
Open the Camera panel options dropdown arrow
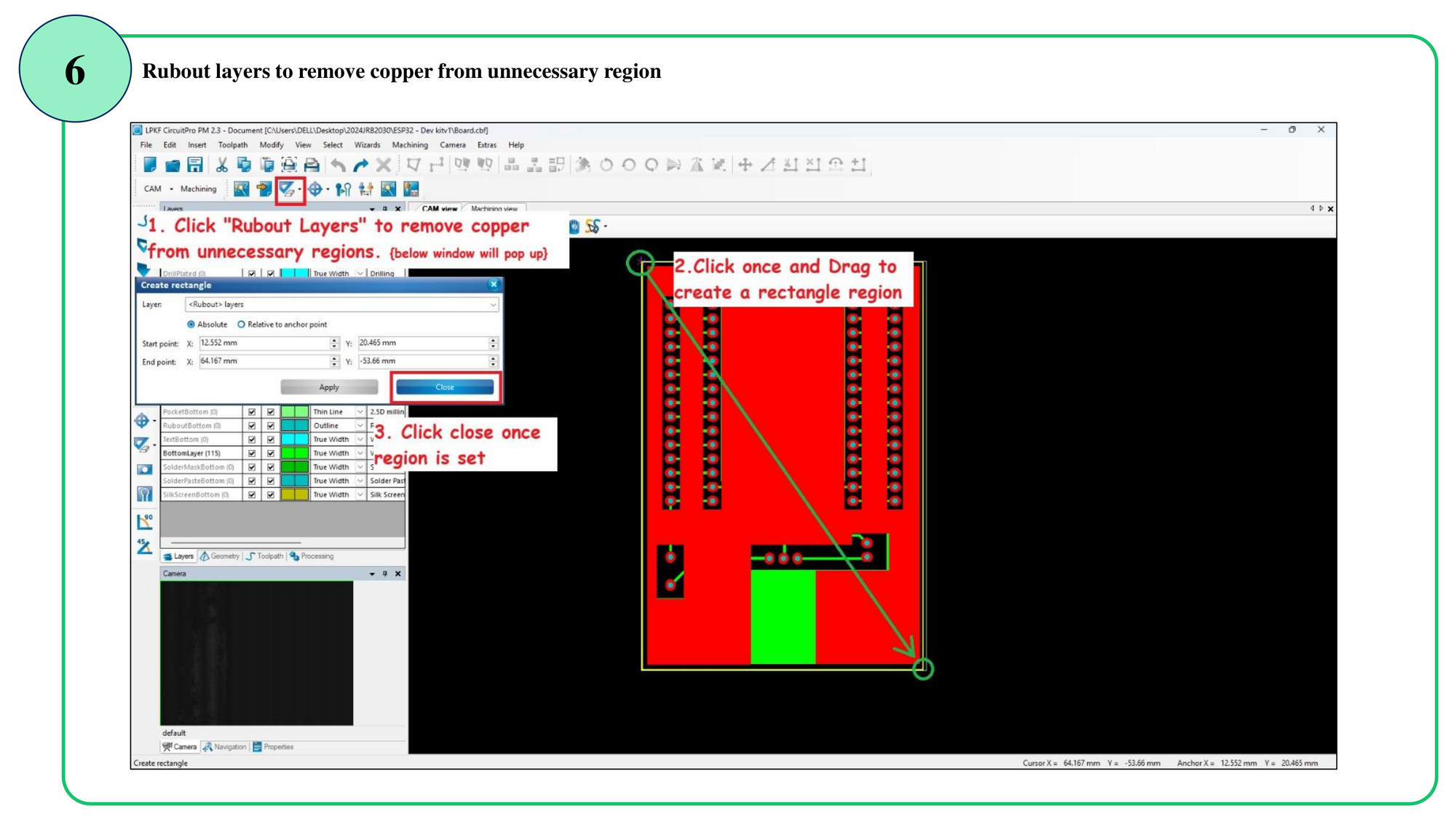372,574
